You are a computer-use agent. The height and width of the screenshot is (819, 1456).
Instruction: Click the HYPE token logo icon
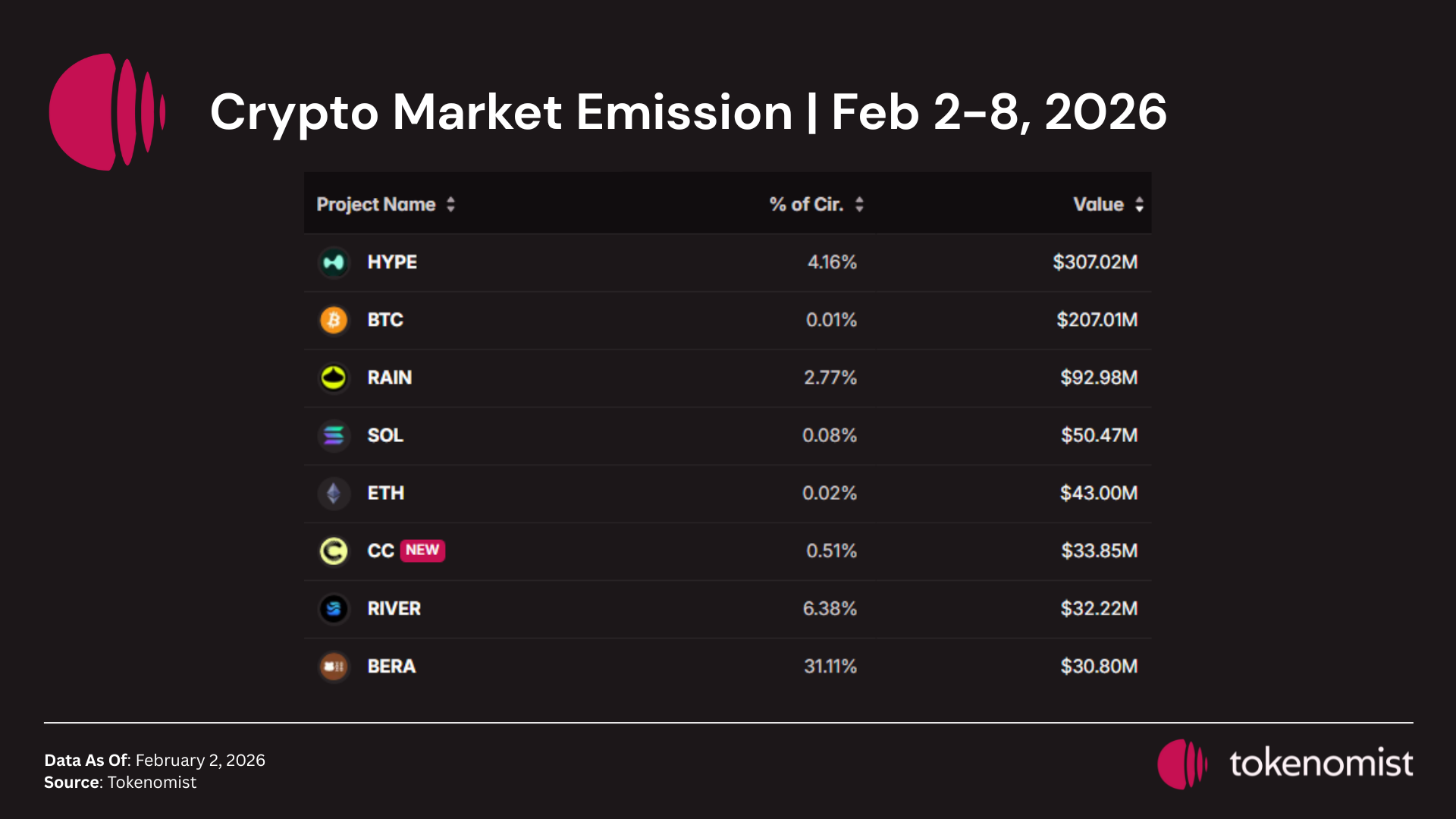pos(334,262)
